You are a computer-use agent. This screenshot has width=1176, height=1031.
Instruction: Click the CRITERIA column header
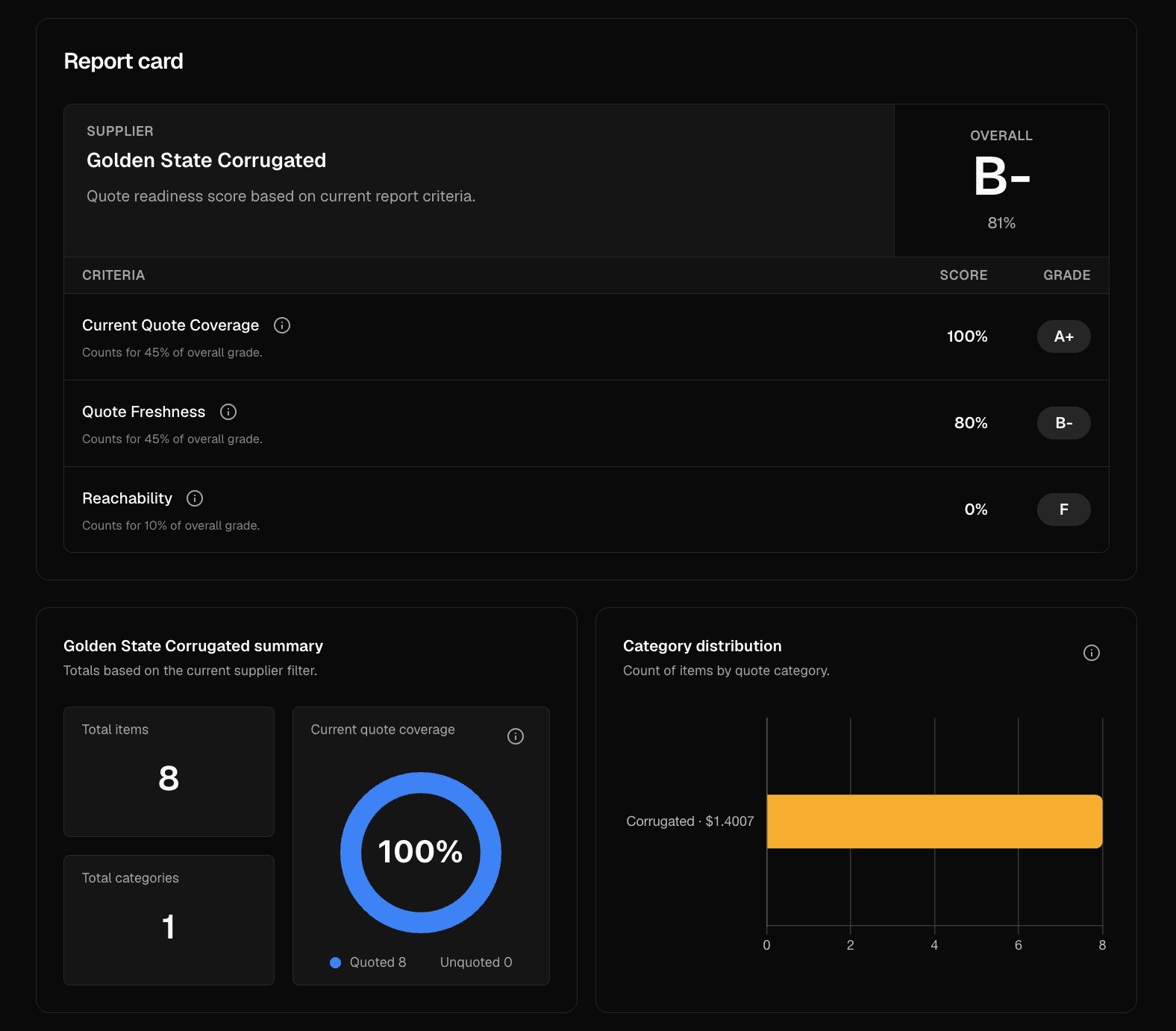pyautogui.click(x=113, y=275)
